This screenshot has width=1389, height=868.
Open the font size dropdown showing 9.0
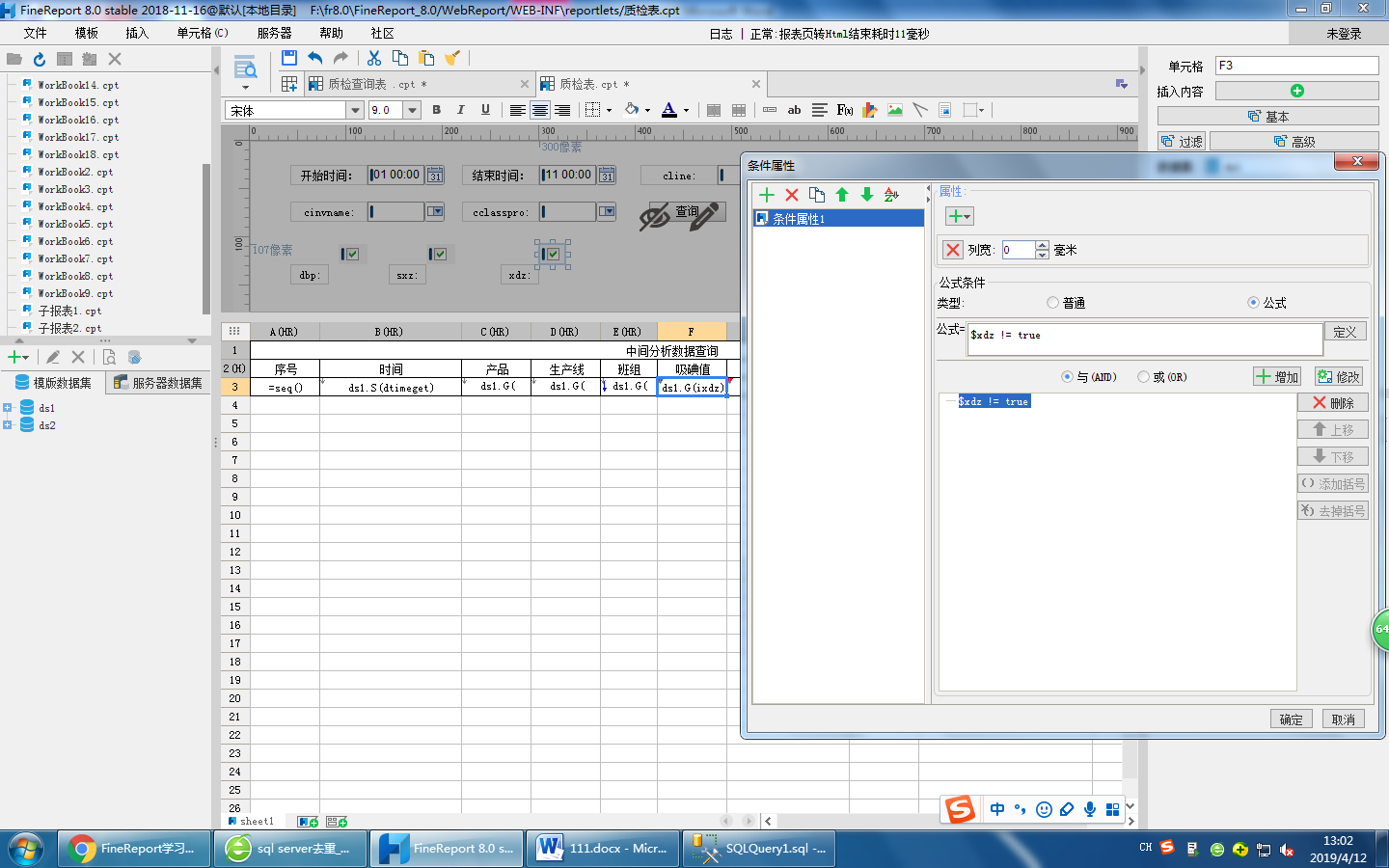[x=412, y=110]
